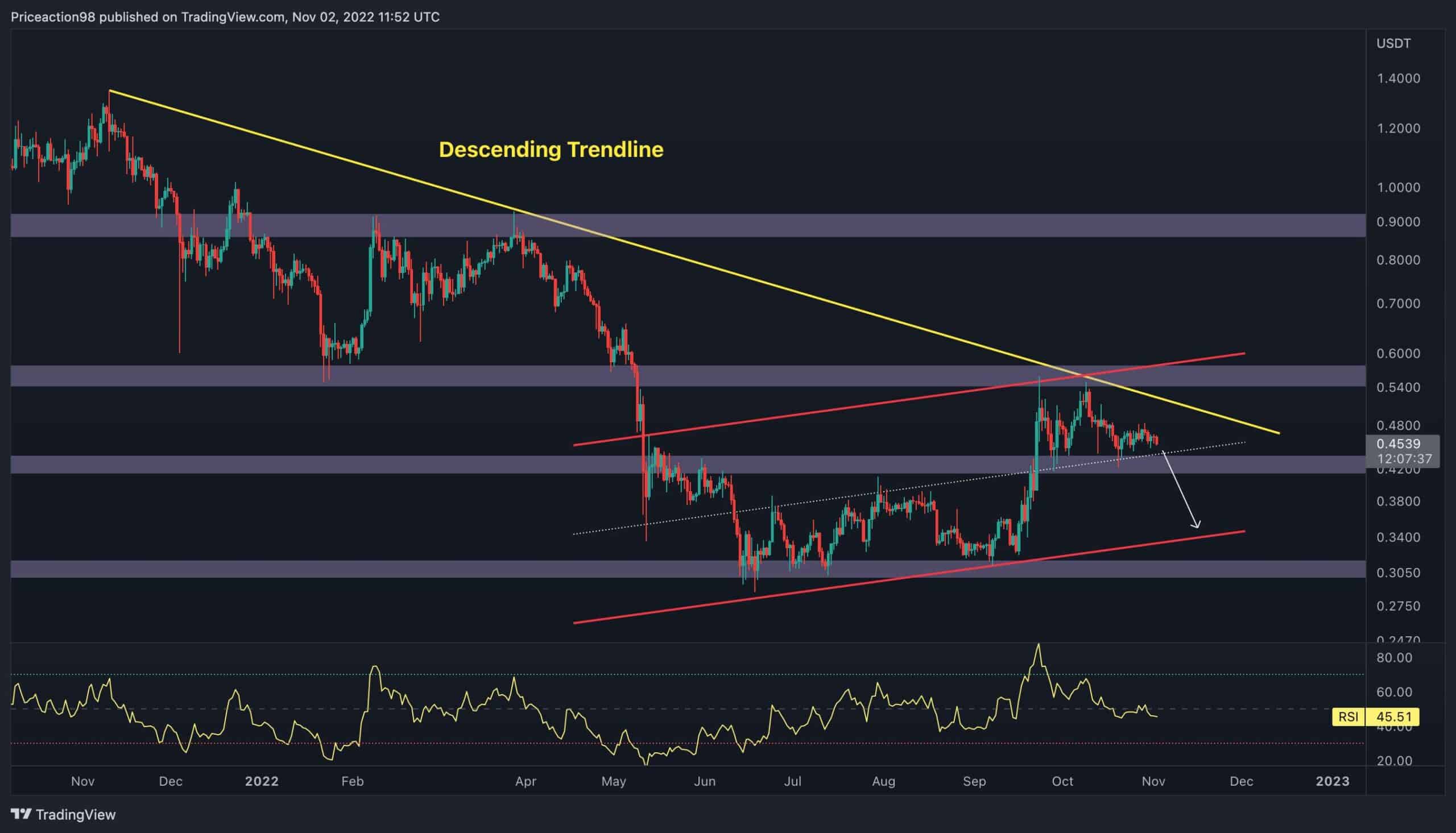
Task: Click the Sep label on time axis
Action: point(974,781)
